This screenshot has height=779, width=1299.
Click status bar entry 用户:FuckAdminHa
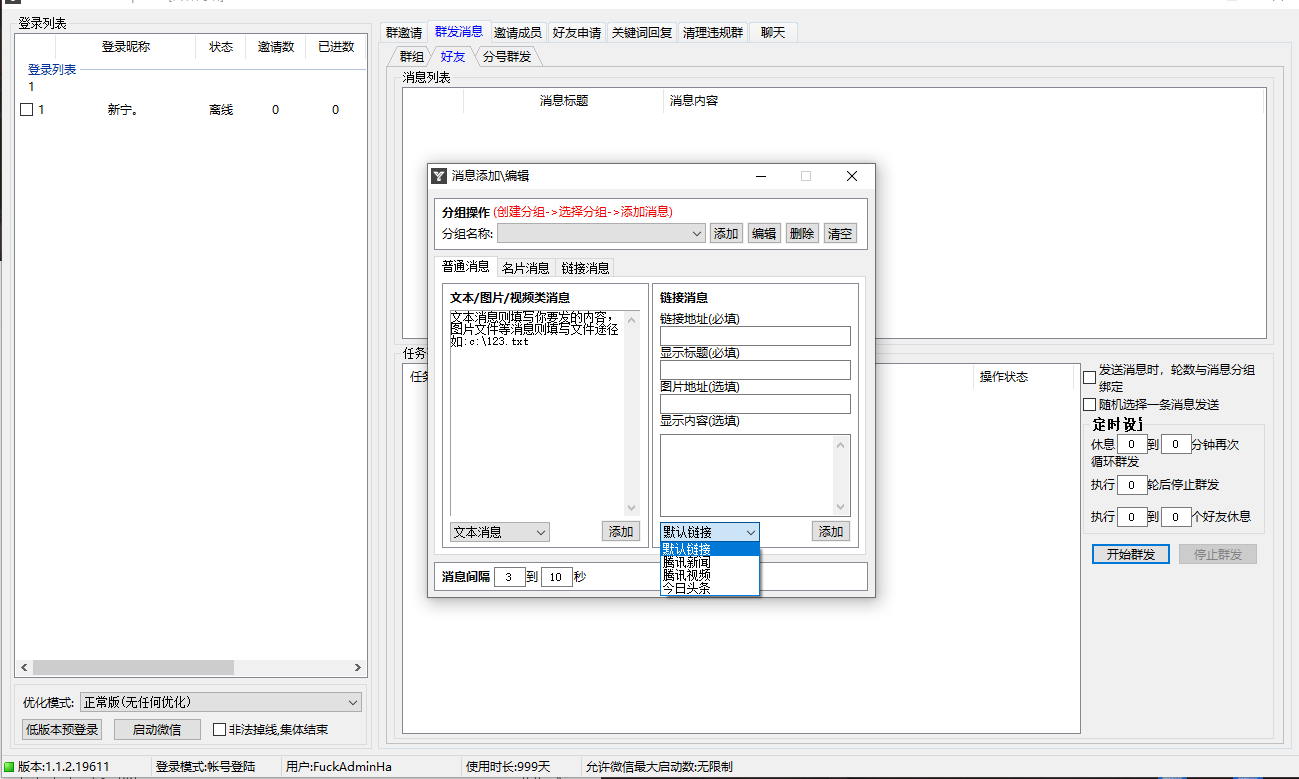[x=338, y=767]
